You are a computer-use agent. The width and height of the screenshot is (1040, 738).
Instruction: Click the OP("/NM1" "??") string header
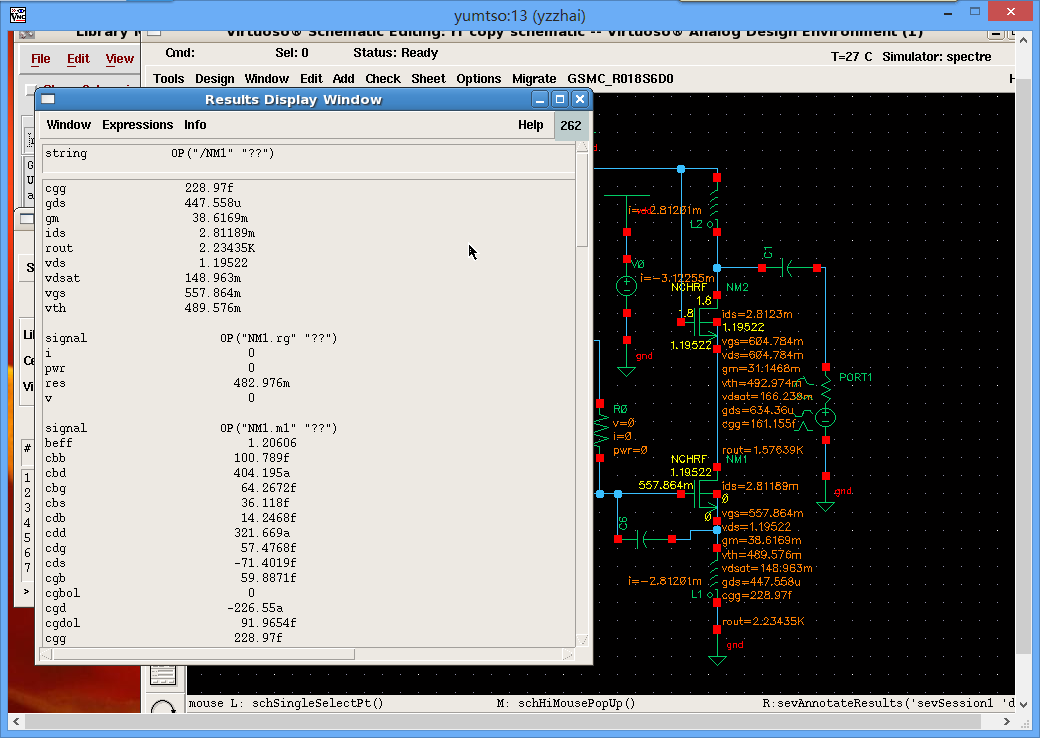[222, 153]
